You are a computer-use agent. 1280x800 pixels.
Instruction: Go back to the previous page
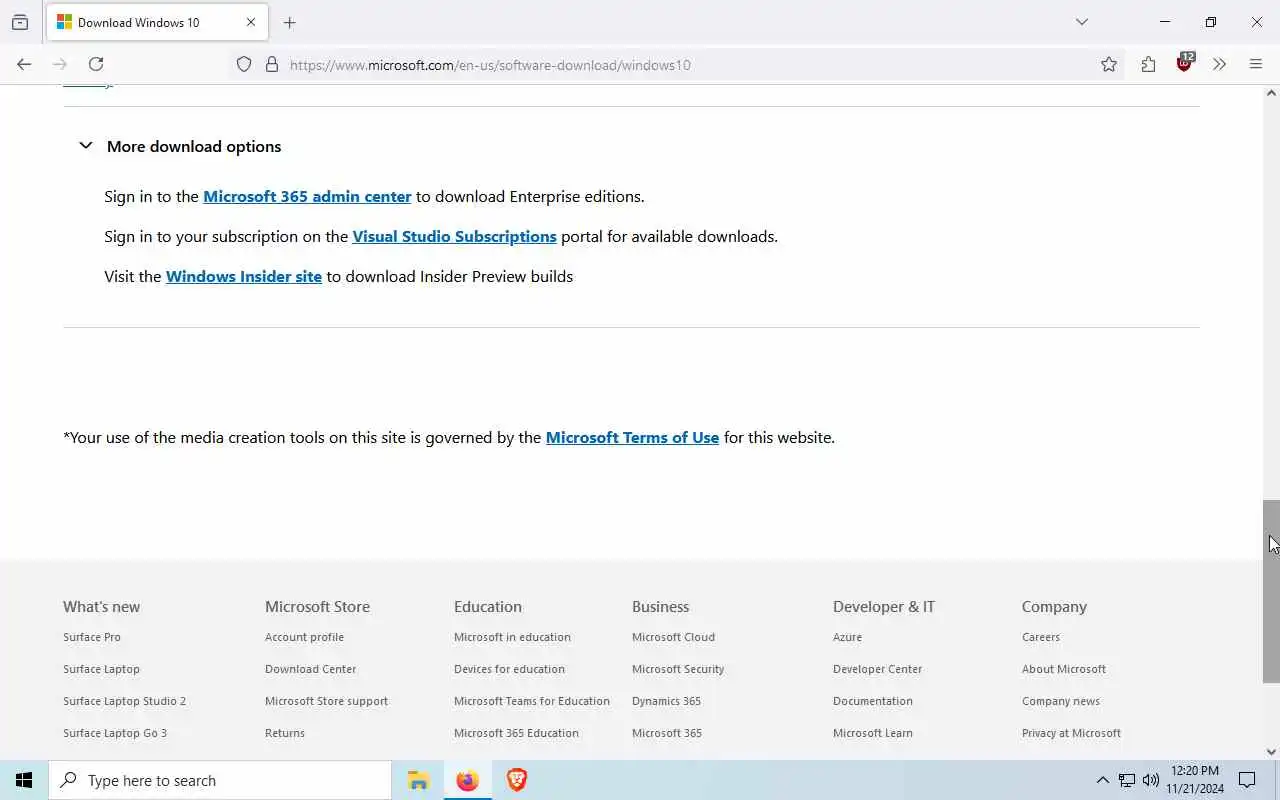pyautogui.click(x=24, y=64)
